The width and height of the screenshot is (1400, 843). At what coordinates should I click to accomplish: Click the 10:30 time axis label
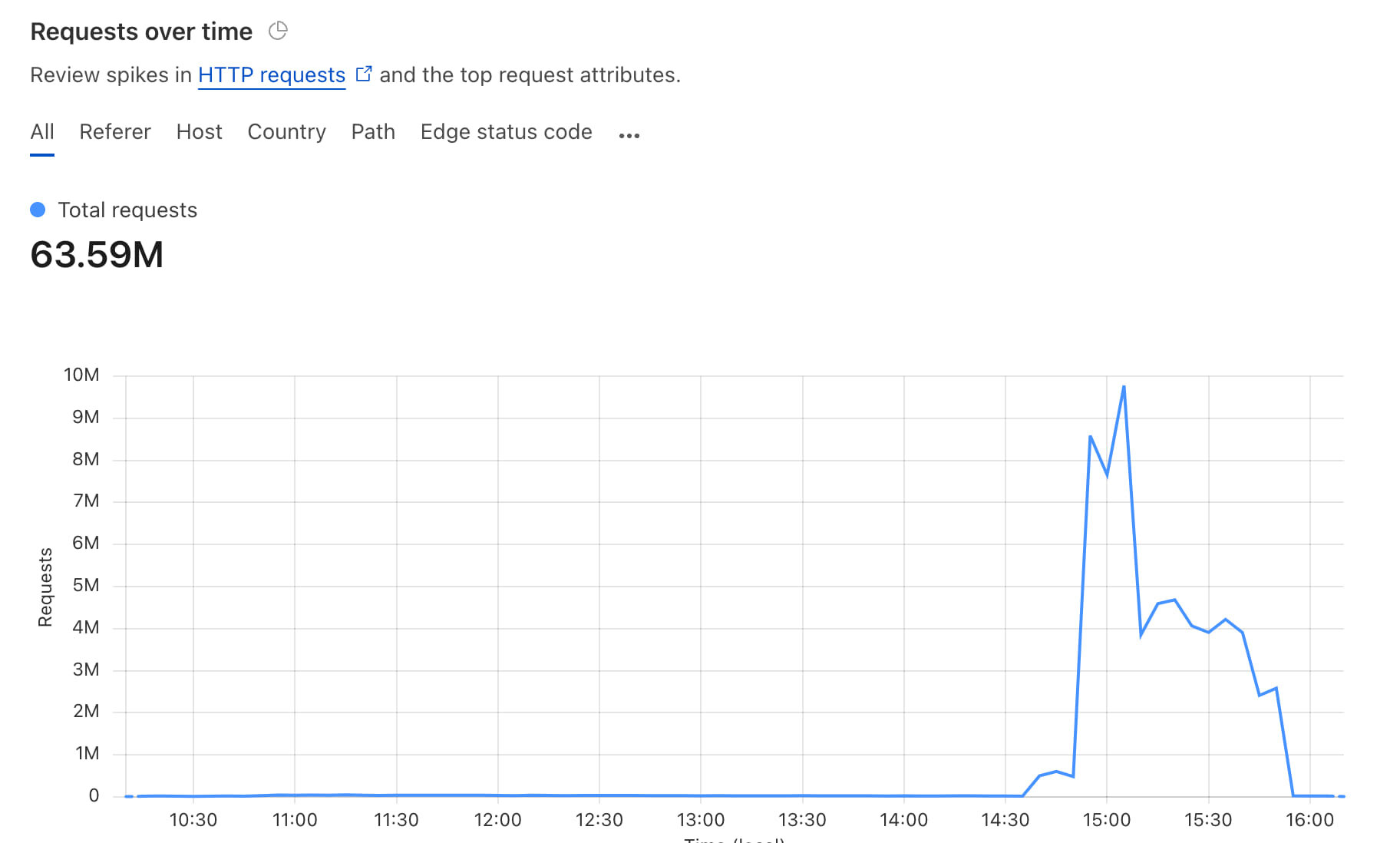point(193,820)
